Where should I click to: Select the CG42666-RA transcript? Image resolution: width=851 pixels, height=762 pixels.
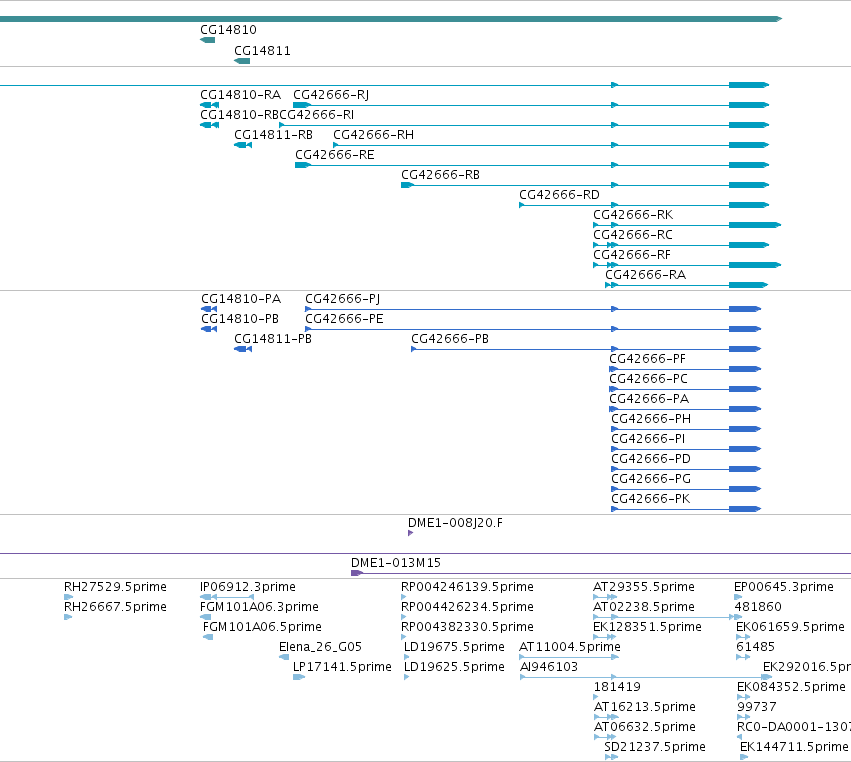coord(645,276)
